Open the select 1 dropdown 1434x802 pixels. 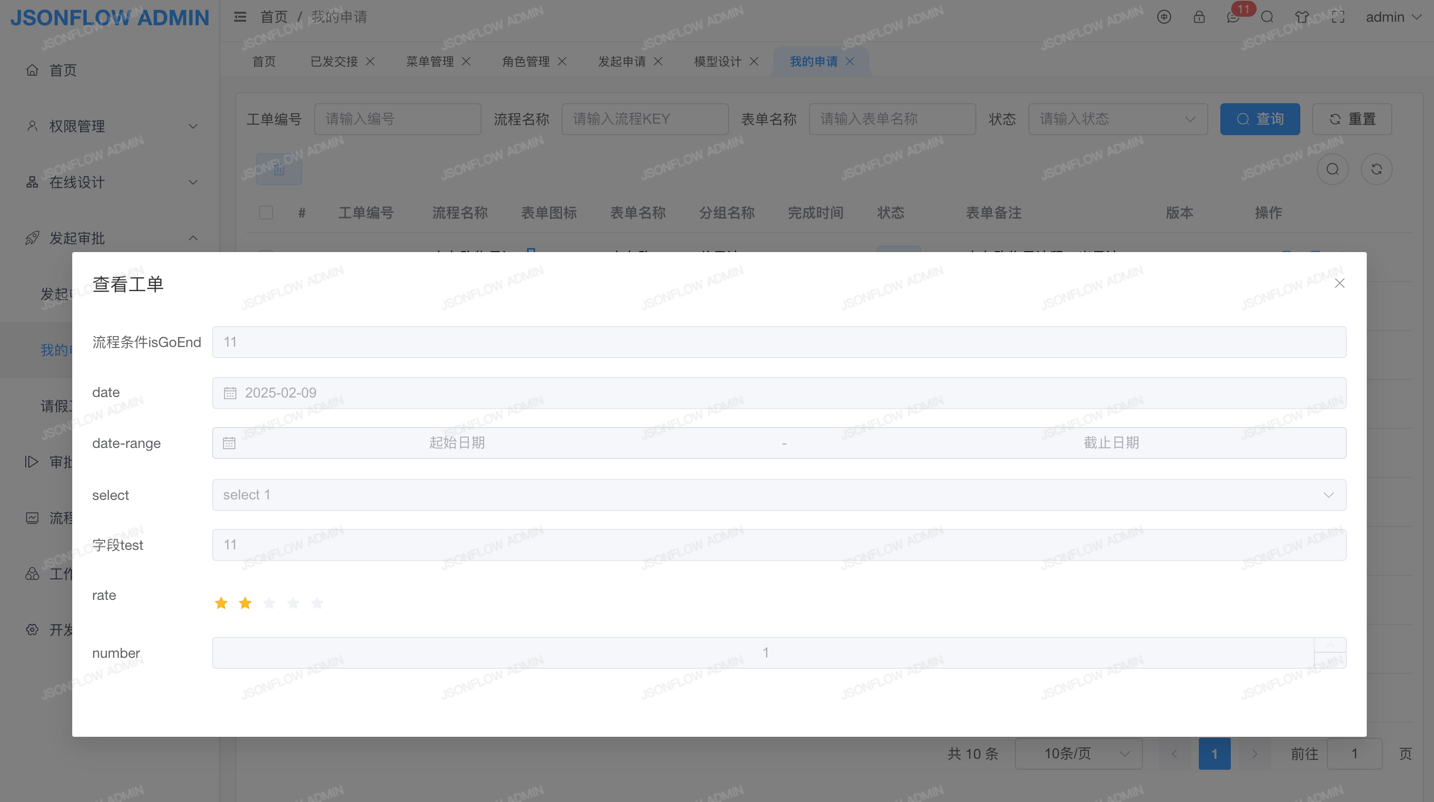coord(778,495)
